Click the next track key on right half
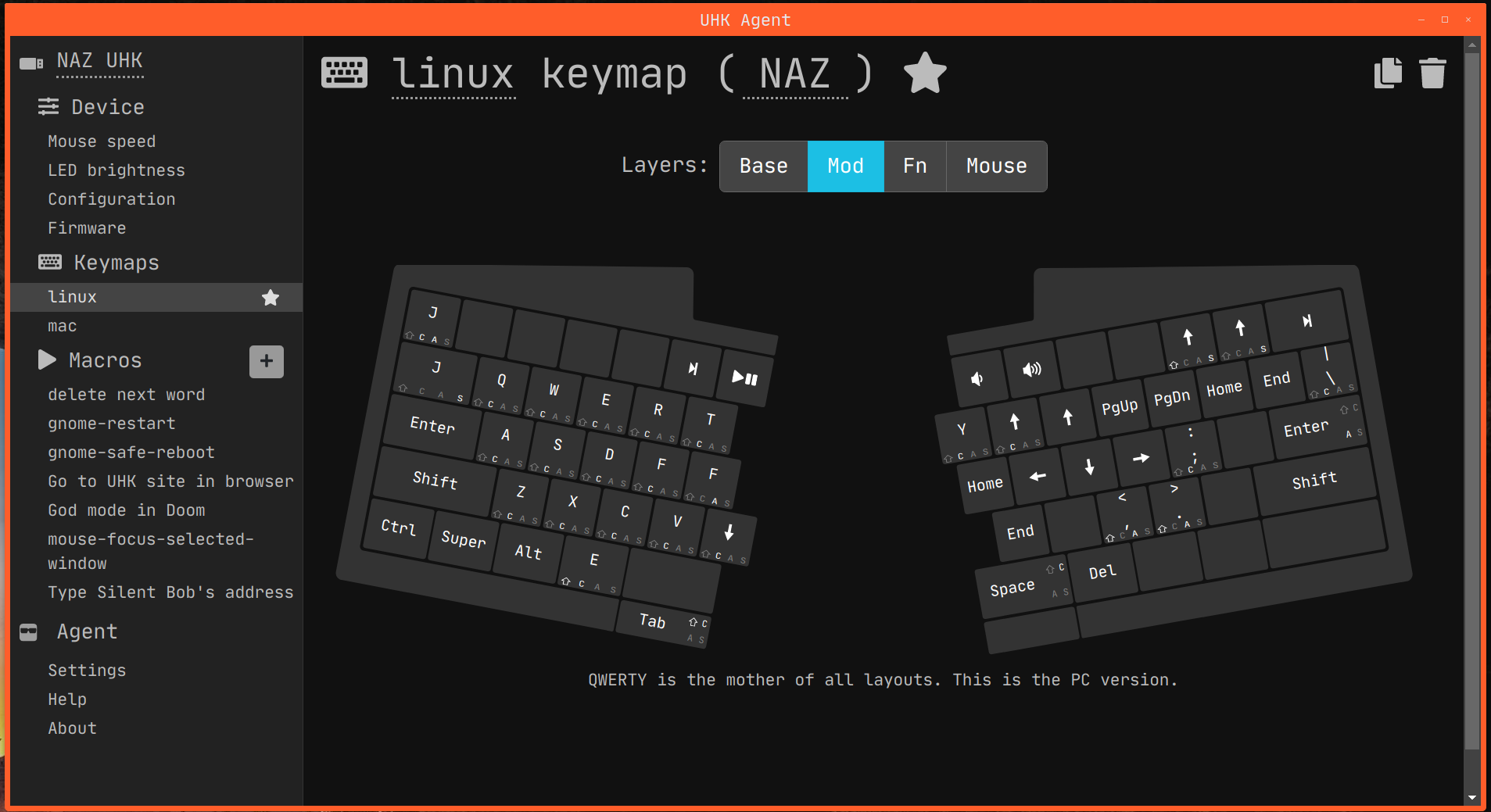Viewport: 1491px width, 812px height. pos(1306,320)
